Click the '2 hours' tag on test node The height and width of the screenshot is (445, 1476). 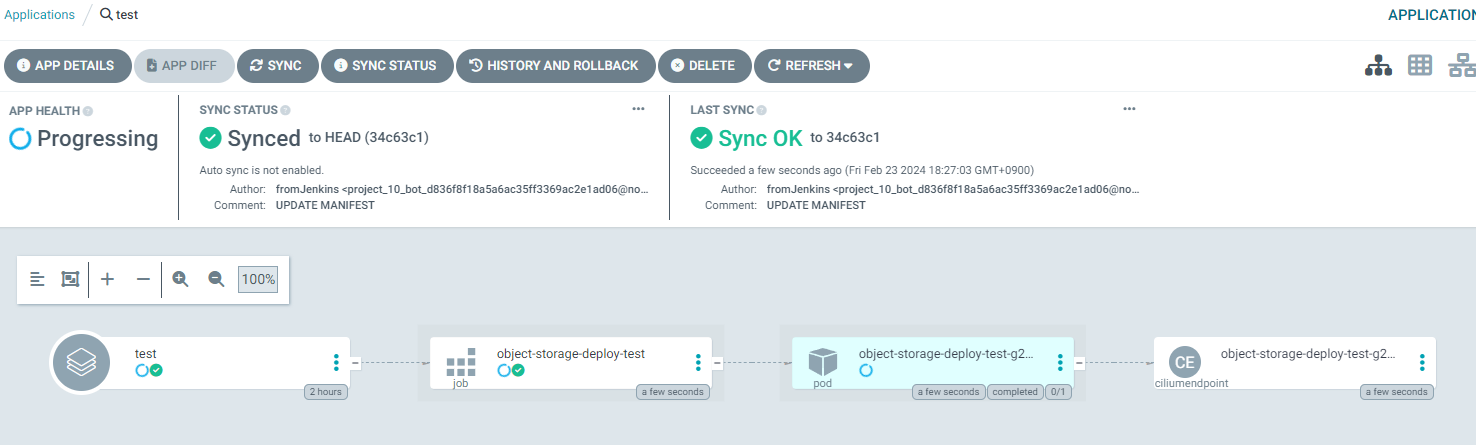coord(325,392)
